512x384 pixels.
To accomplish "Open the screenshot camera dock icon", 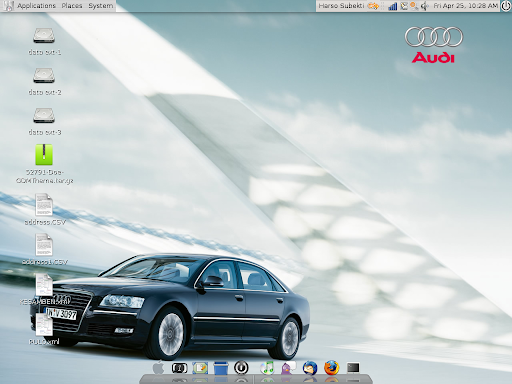I will coord(179,368).
